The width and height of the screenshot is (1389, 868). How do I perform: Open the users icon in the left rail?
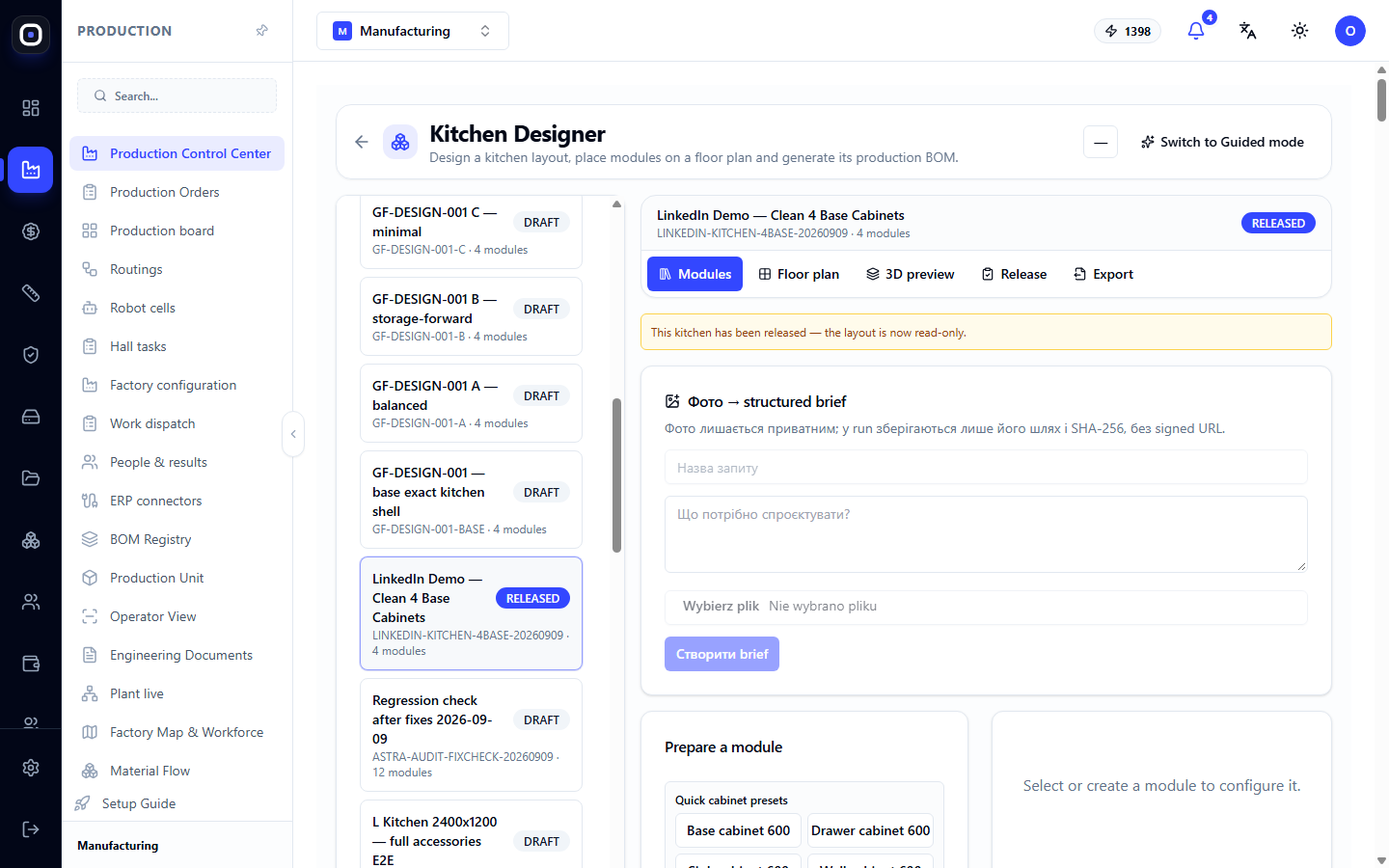pyautogui.click(x=31, y=602)
